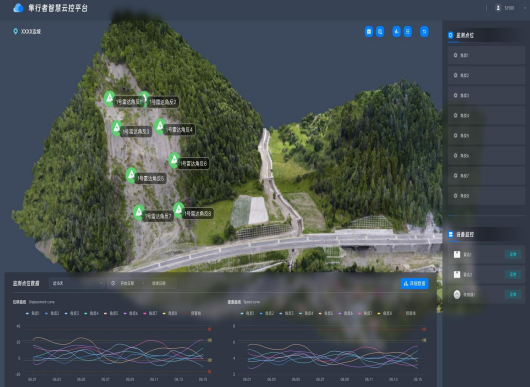530x387 pixels.
Task: Select 角反4 in the monitoring points list
Action: pyautogui.click(x=486, y=115)
